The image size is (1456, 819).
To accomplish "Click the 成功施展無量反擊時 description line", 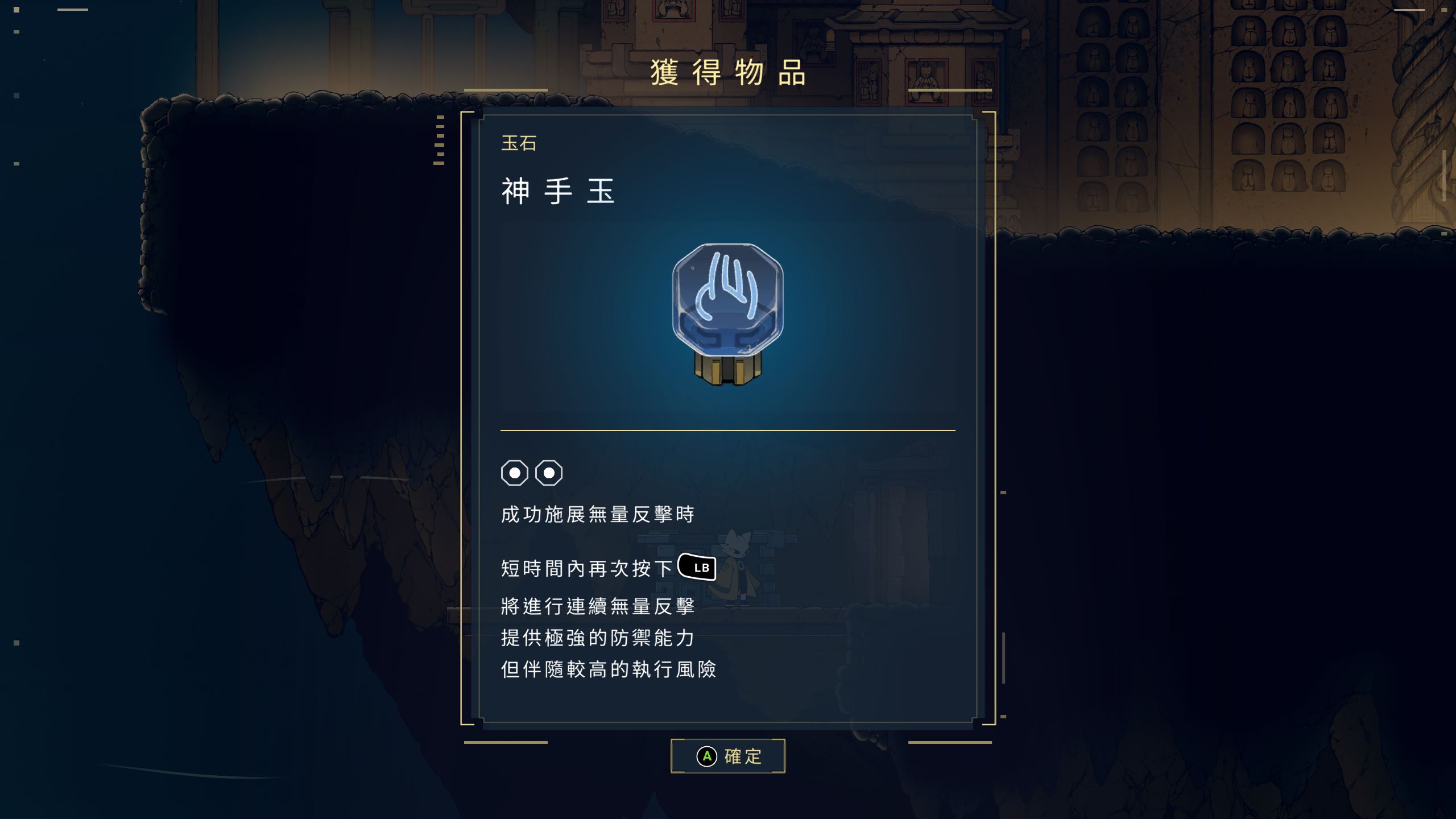I will click(x=598, y=514).
